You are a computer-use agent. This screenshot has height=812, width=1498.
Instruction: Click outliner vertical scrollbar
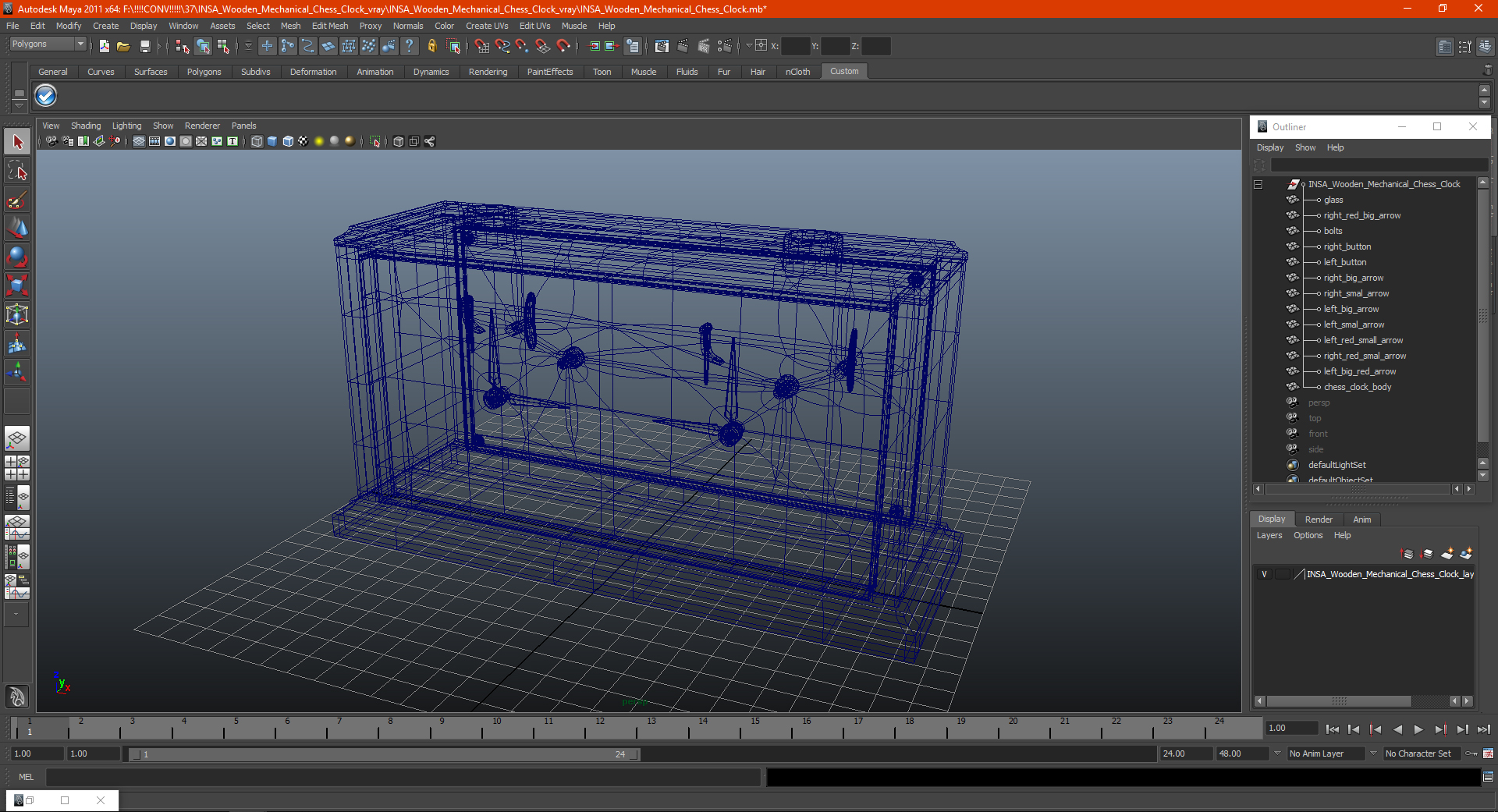[1483, 315]
